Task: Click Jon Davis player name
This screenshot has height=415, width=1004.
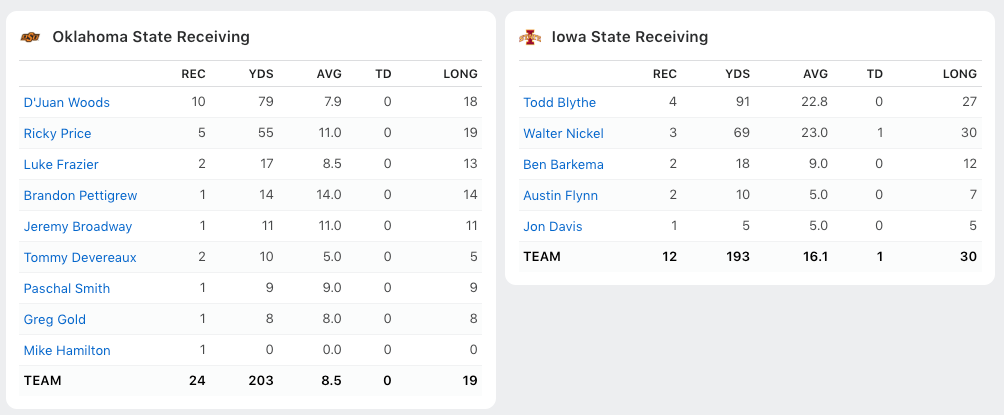Action: click(x=553, y=227)
